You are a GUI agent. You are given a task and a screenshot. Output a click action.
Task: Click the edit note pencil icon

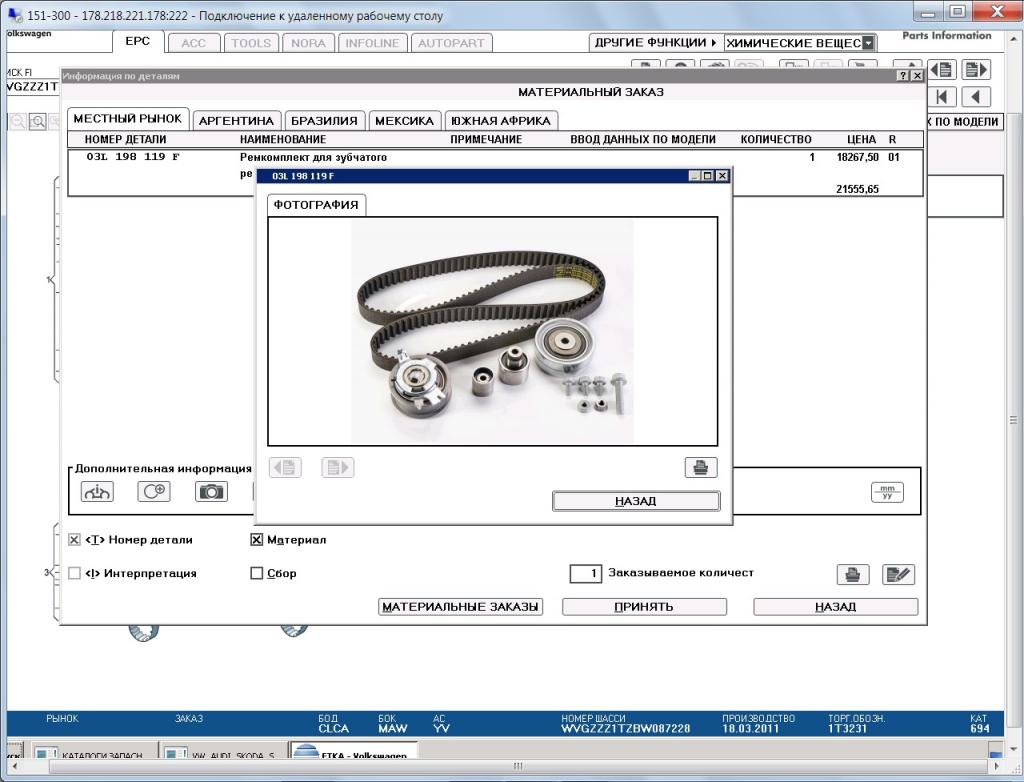[x=898, y=574]
